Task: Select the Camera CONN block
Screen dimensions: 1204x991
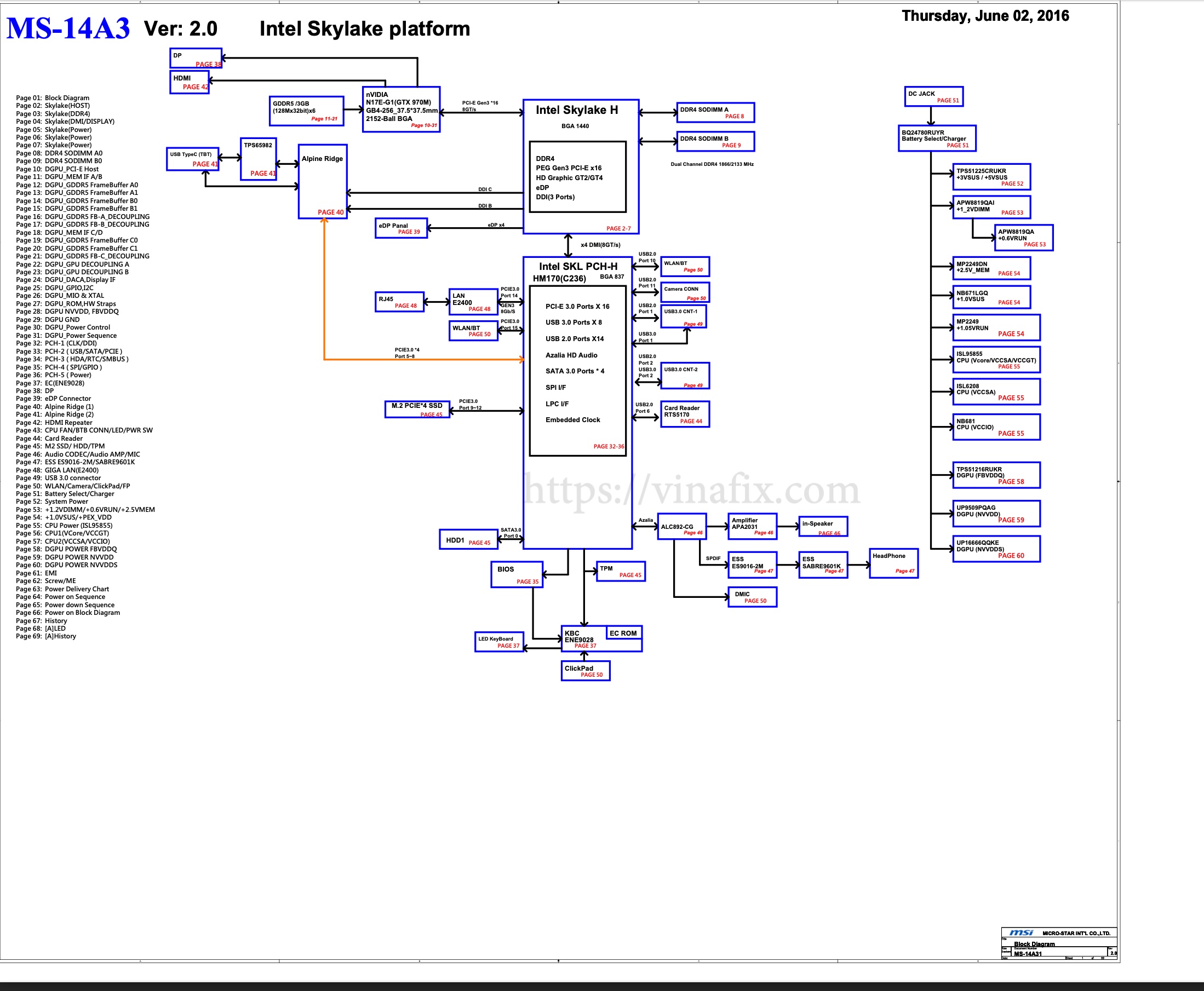Action: (685, 292)
